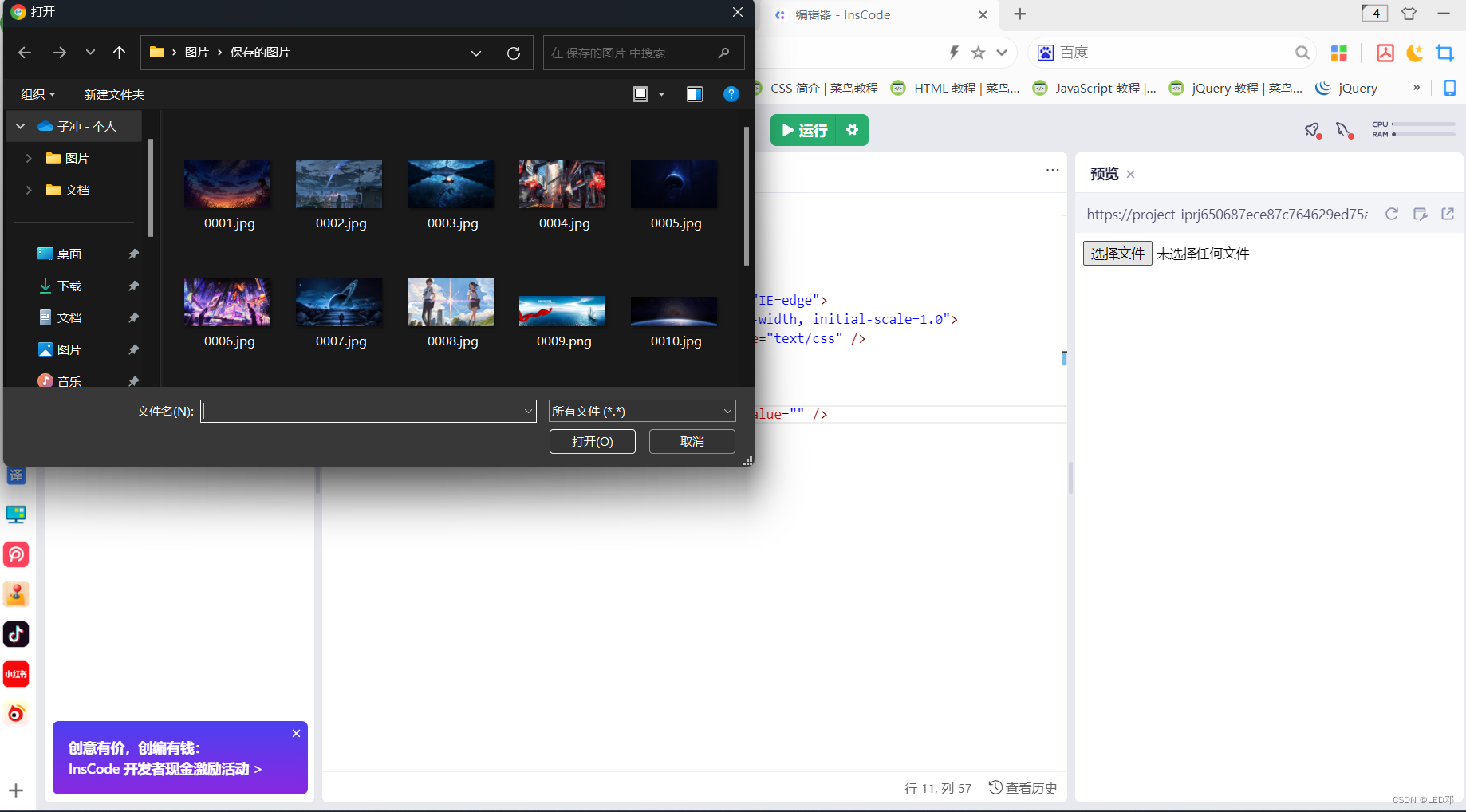This screenshot has width=1466, height=812.
Task: Open run settings gear icon
Action: (x=853, y=130)
